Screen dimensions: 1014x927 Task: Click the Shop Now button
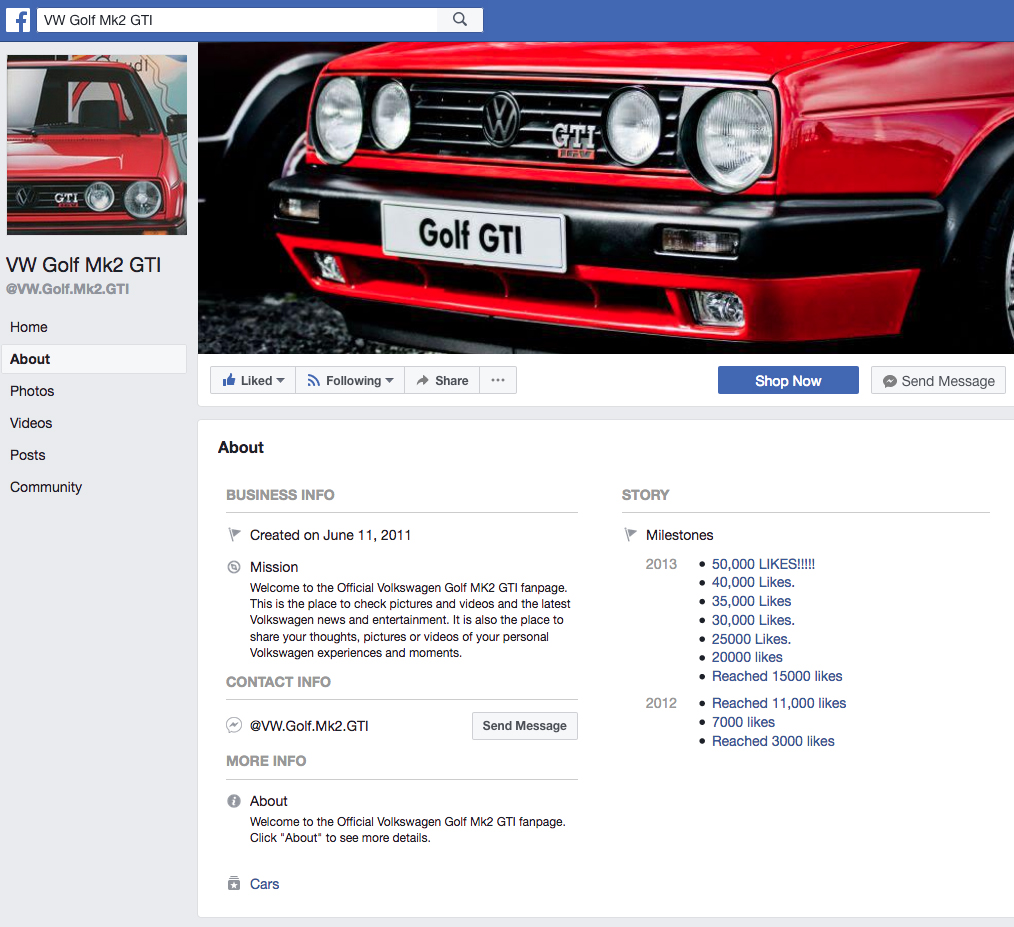click(x=788, y=380)
